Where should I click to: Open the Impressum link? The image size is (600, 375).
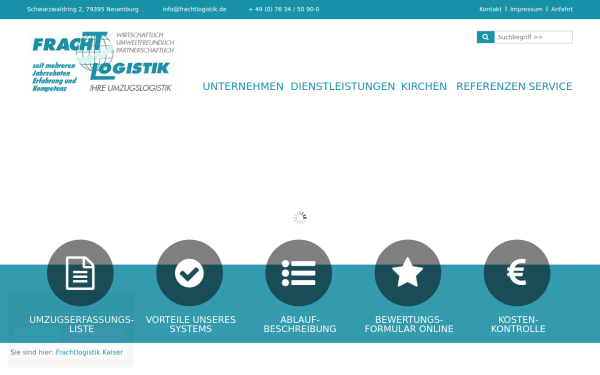pos(526,9)
